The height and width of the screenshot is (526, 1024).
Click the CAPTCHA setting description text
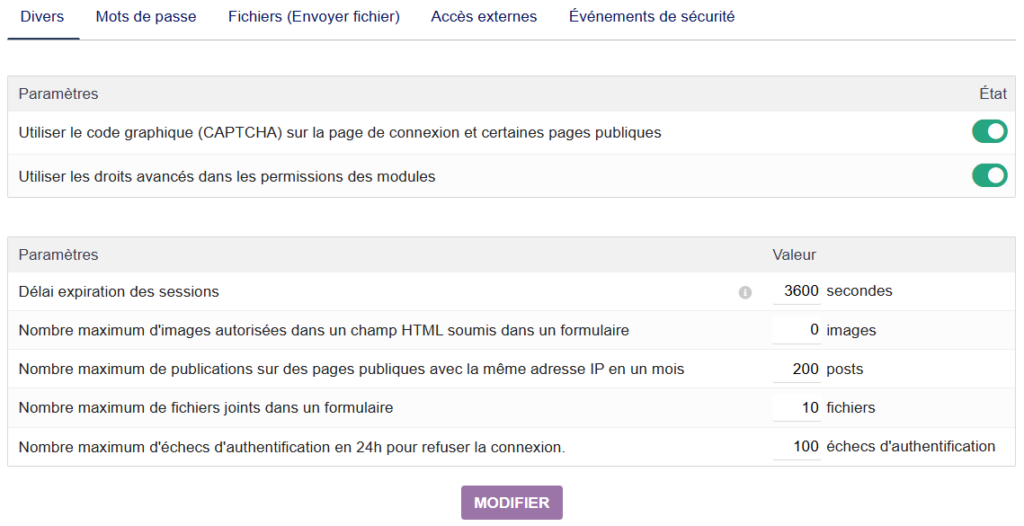340,132
